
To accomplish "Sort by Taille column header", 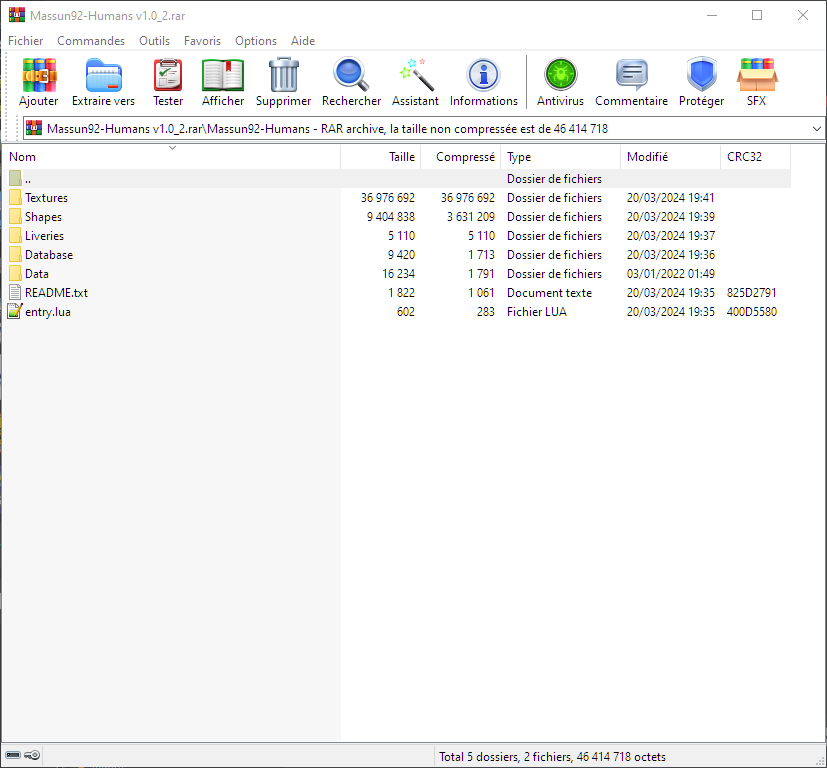I will pos(381,157).
